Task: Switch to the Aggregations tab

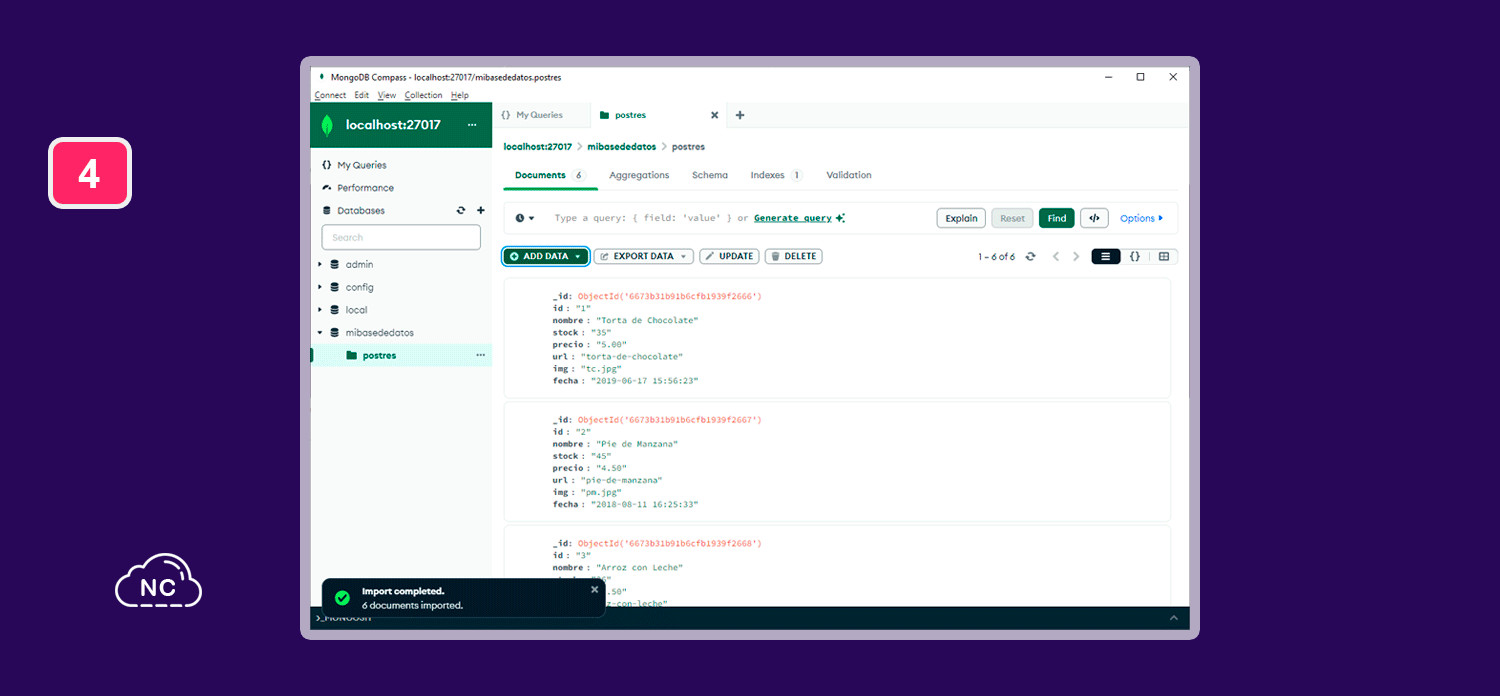Action: tap(639, 176)
